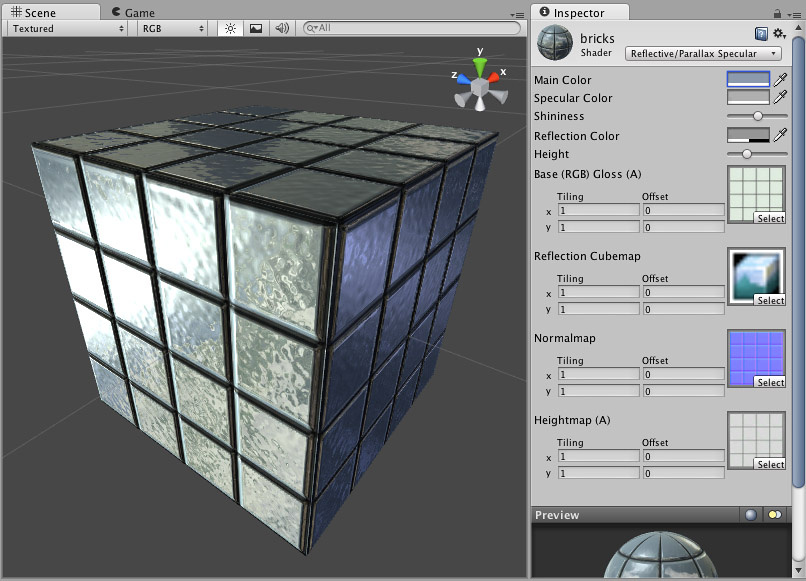Click Select on the Reflection Cubemap texture
The image size is (806, 581).
point(770,300)
